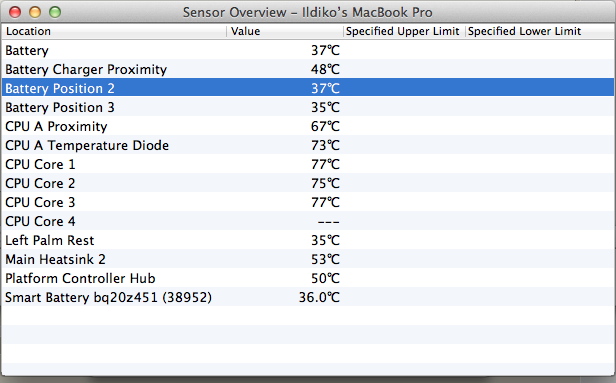Select Smart Battery bq20z451 row
616x383 pixels.
coord(308,297)
